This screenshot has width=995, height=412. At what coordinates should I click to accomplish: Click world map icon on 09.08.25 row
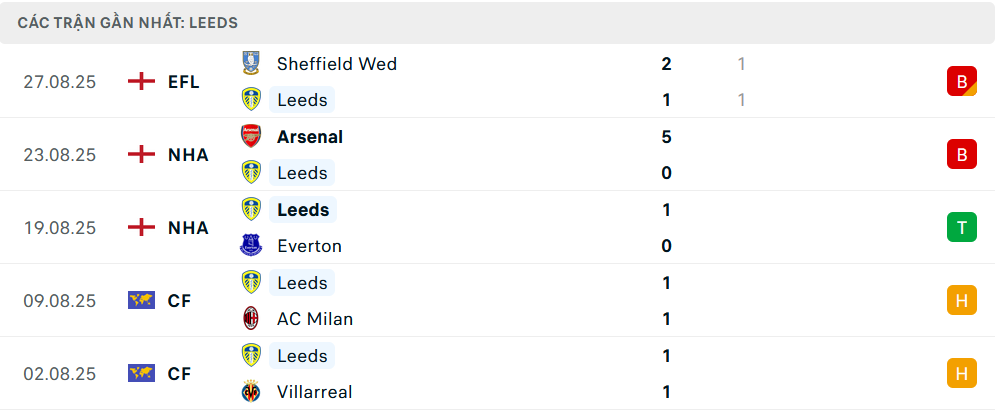click(142, 300)
